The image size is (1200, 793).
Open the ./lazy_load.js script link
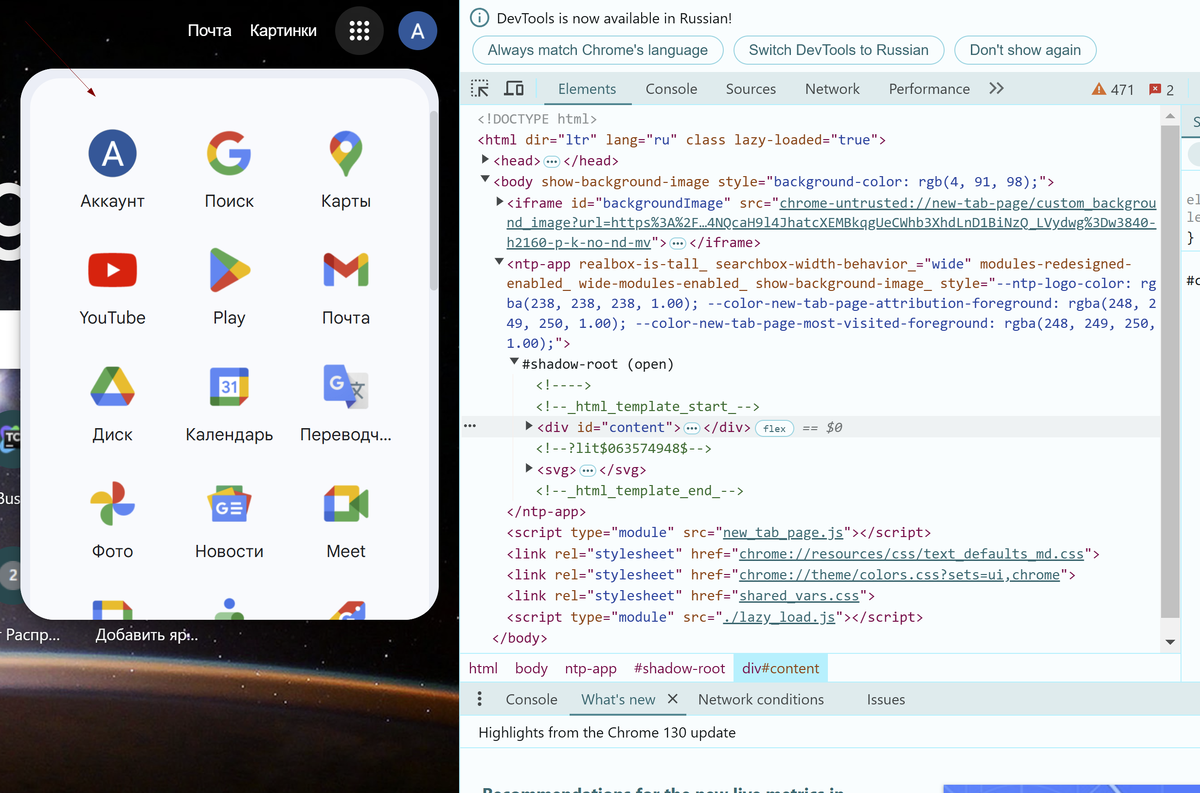pyautogui.click(x=779, y=617)
